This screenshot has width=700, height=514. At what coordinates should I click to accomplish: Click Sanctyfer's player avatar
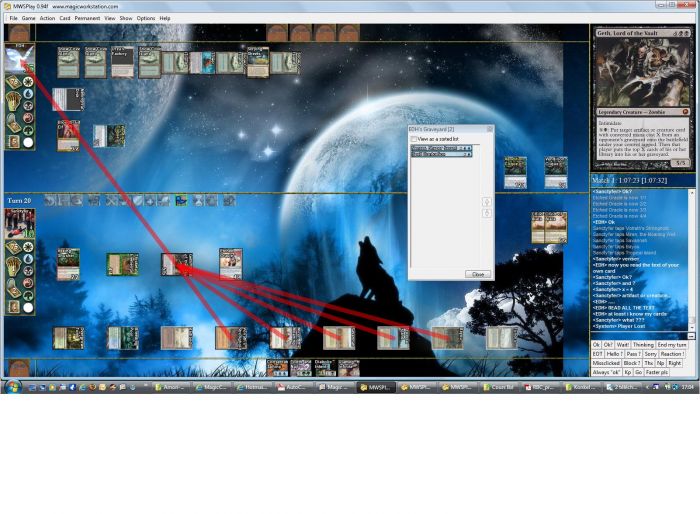(x=20, y=223)
